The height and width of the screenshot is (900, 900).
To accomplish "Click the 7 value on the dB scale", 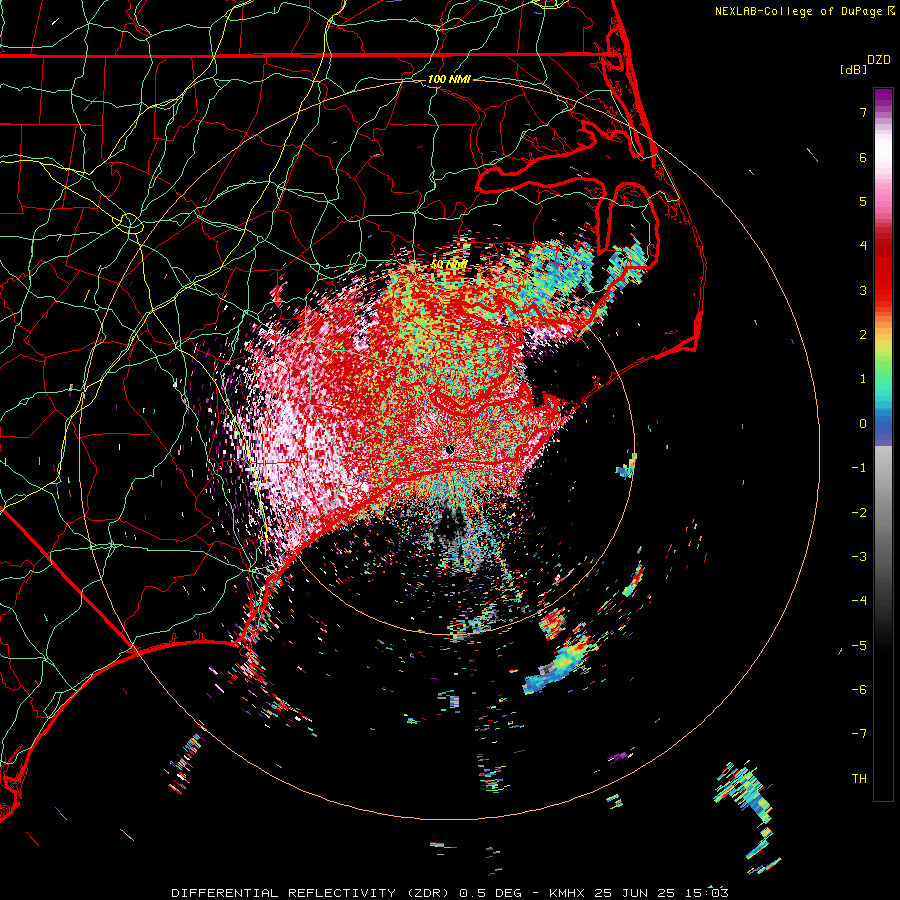I will click(863, 112).
